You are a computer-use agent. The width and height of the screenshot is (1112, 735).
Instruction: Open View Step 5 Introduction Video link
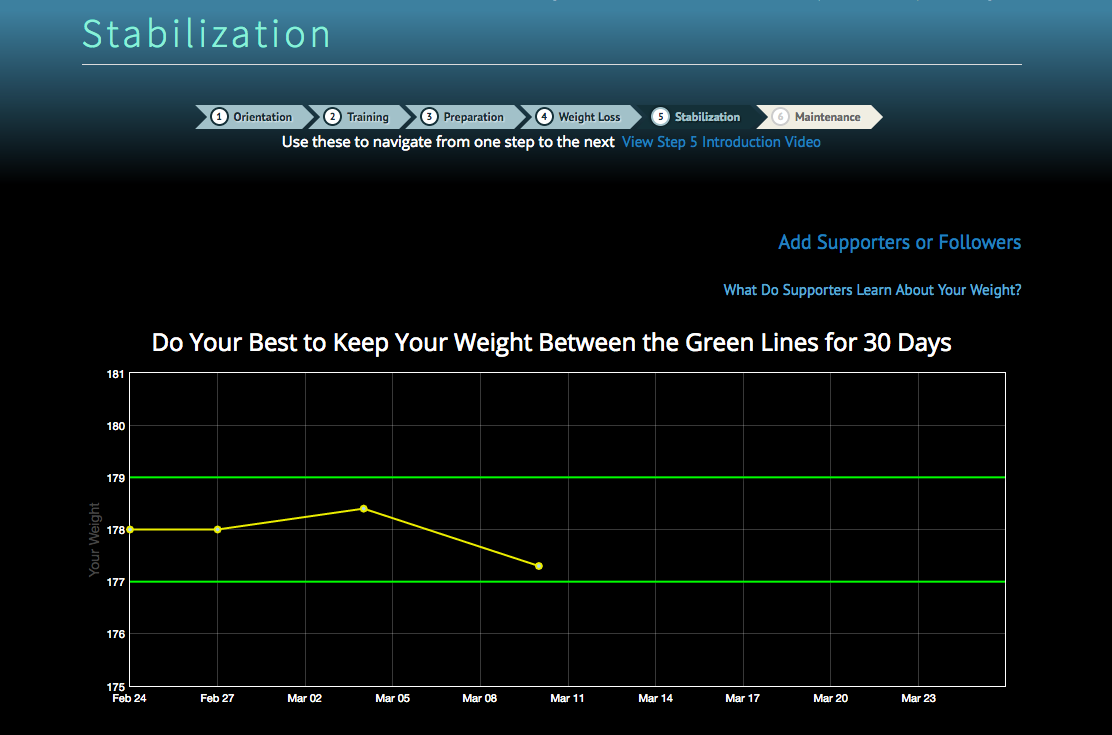click(721, 142)
